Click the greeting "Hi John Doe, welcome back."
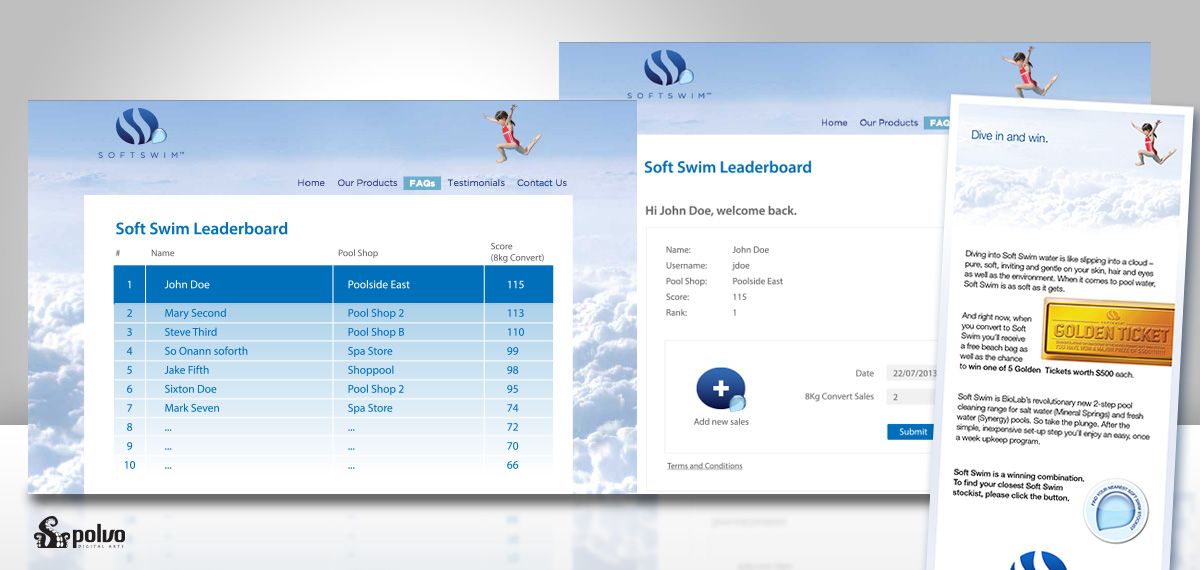 [x=721, y=211]
